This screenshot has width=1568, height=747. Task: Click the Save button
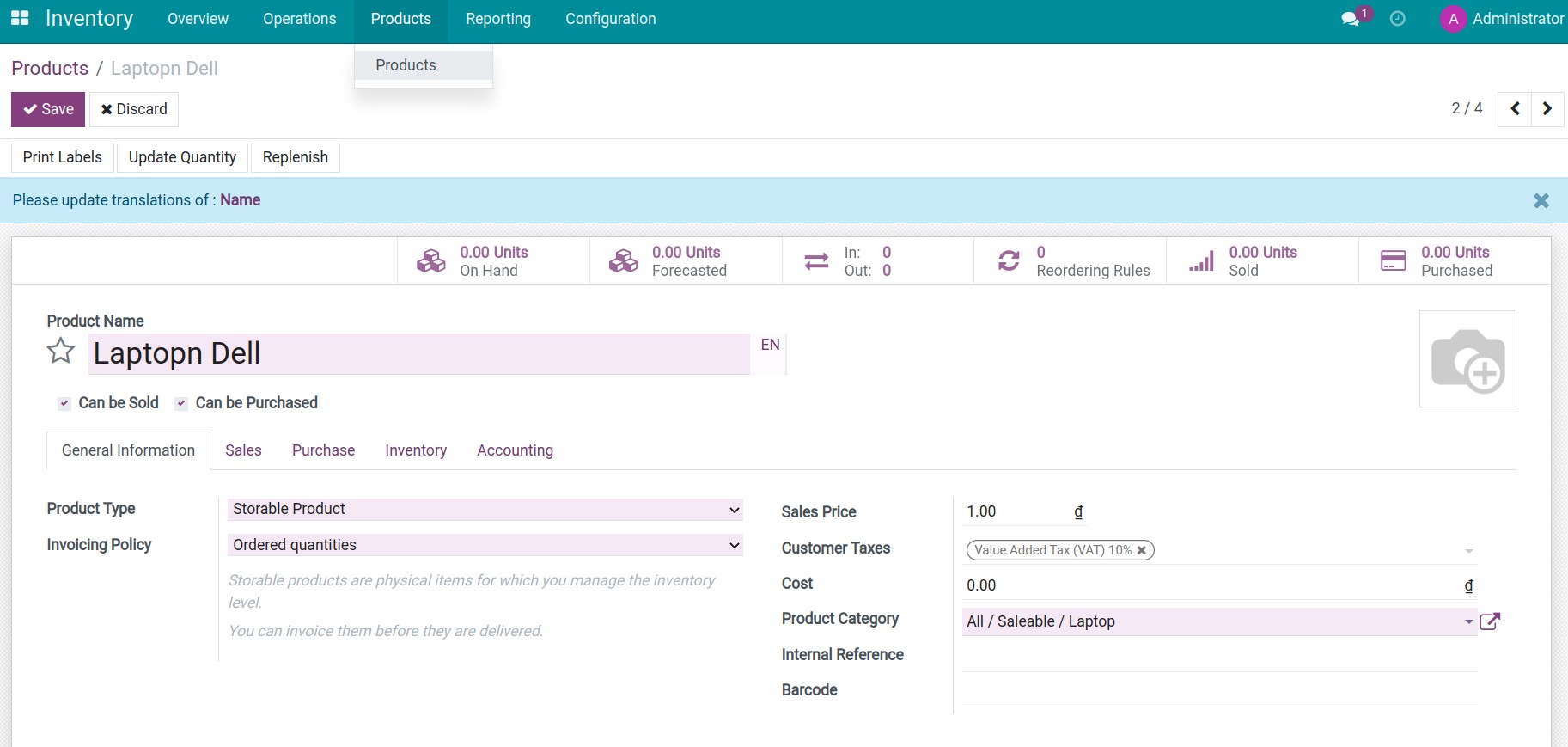point(48,109)
